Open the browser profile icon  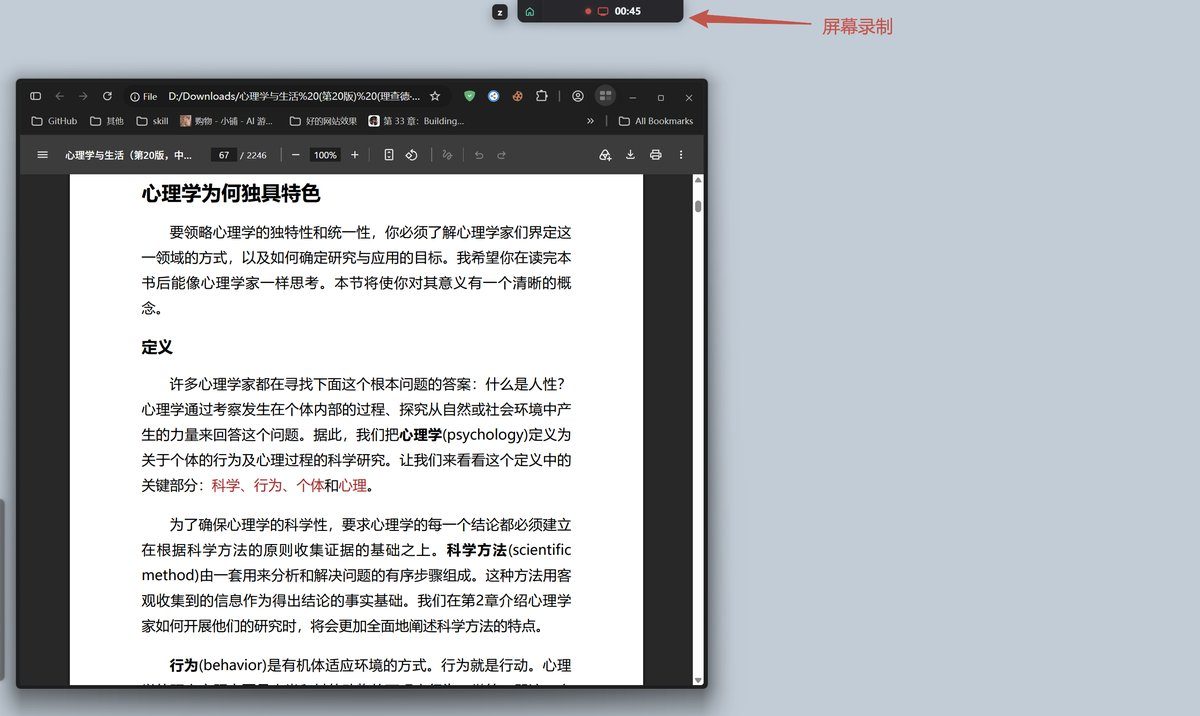pos(578,96)
